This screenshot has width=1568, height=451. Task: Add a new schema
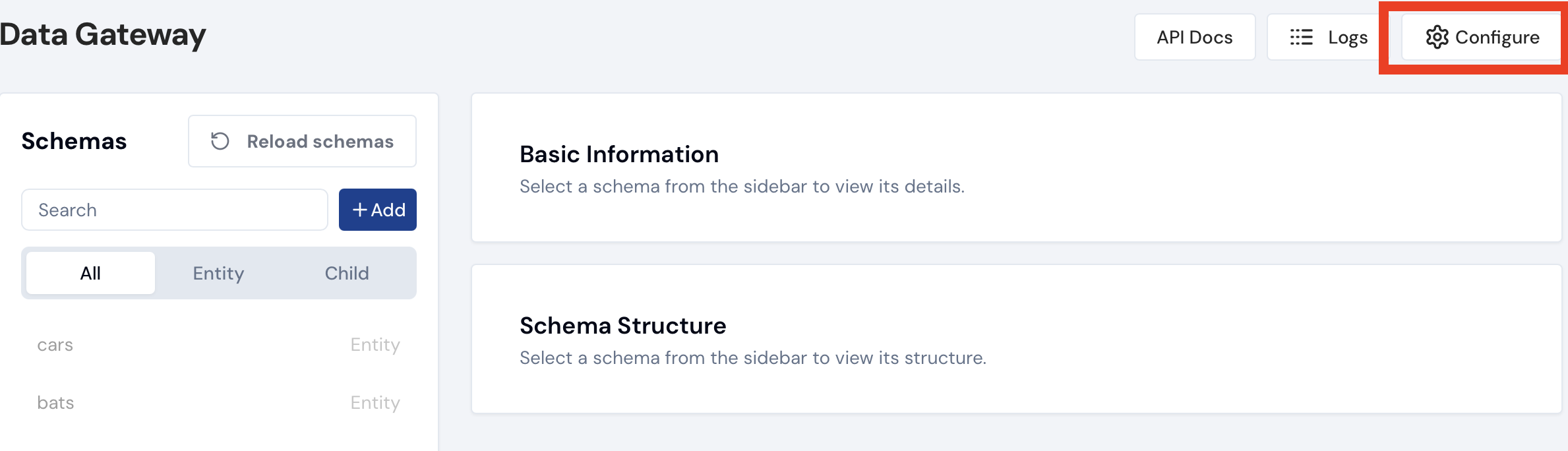[x=377, y=209]
